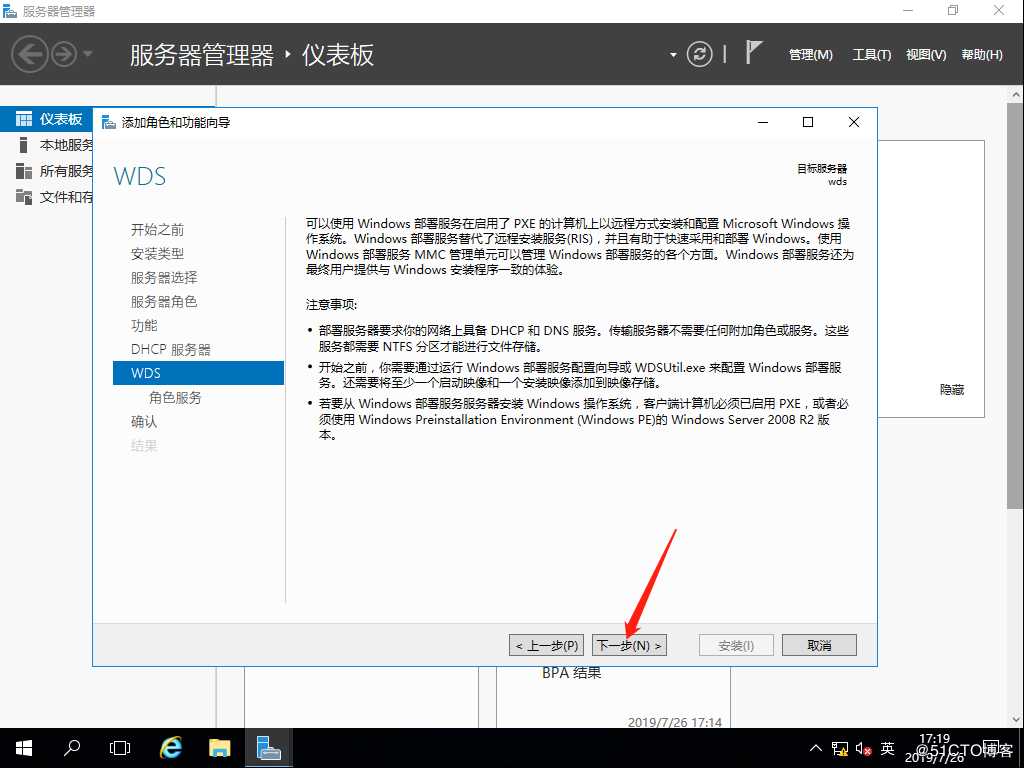Click network status tray icon

pyautogui.click(x=840, y=748)
